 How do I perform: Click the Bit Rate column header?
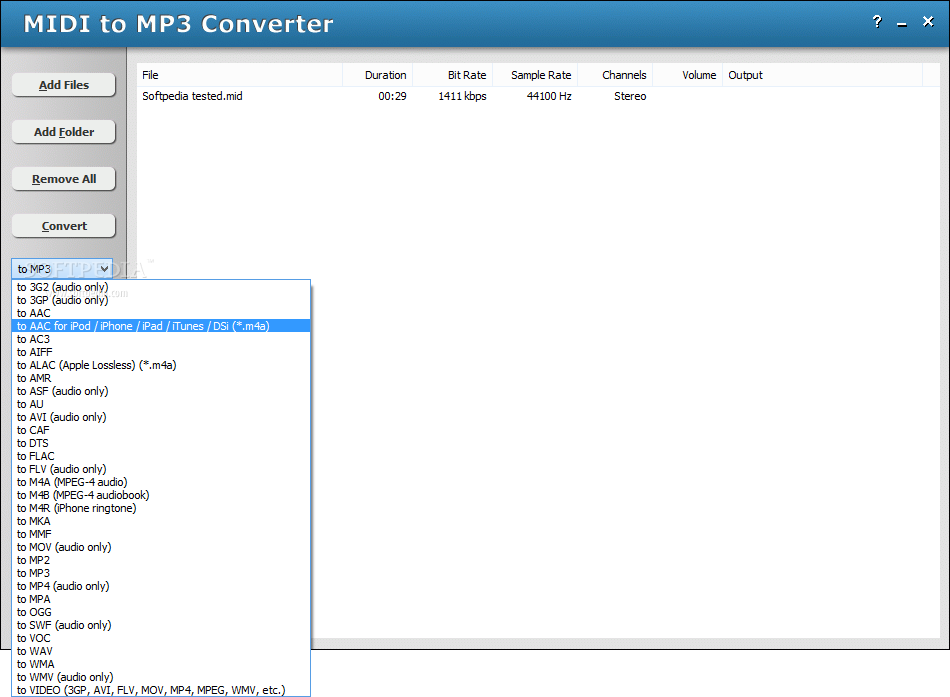[453, 75]
